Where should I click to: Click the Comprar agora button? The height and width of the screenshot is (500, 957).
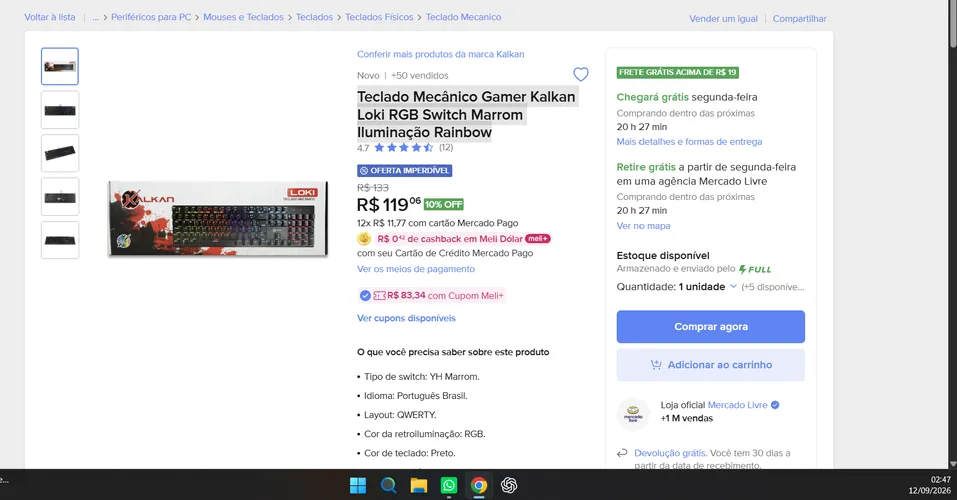tap(710, 327)
